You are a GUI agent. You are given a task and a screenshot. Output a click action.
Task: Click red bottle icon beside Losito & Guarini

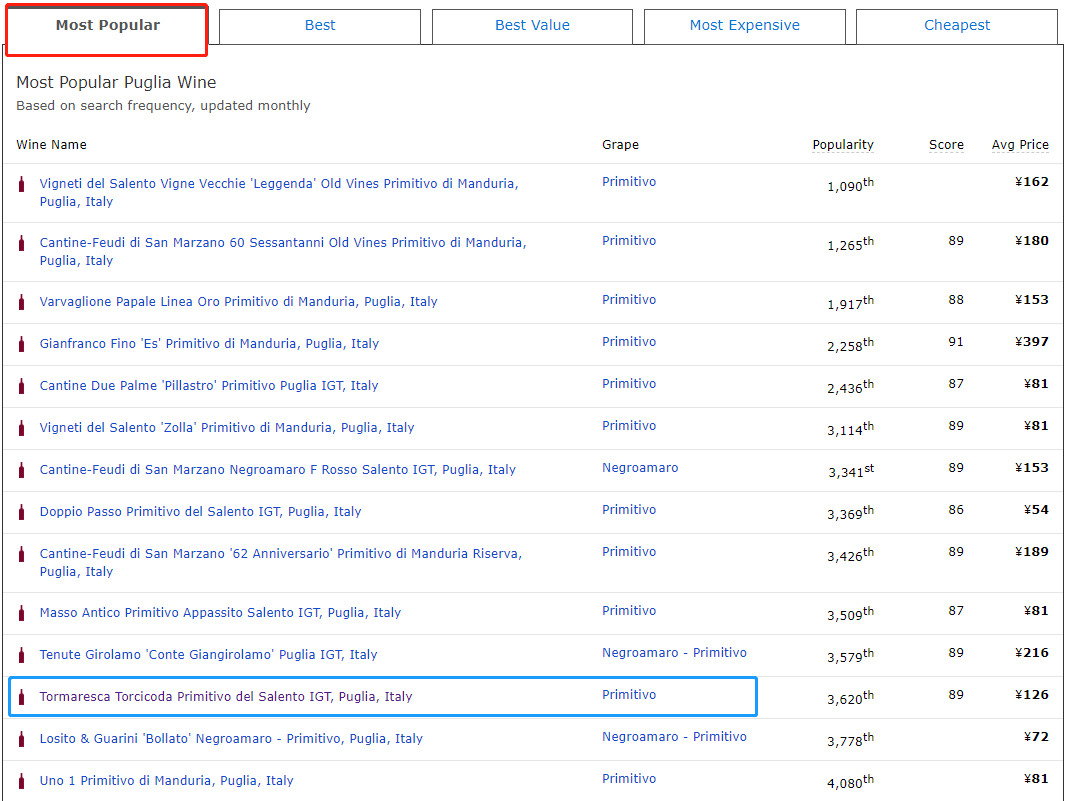(22, 739)
